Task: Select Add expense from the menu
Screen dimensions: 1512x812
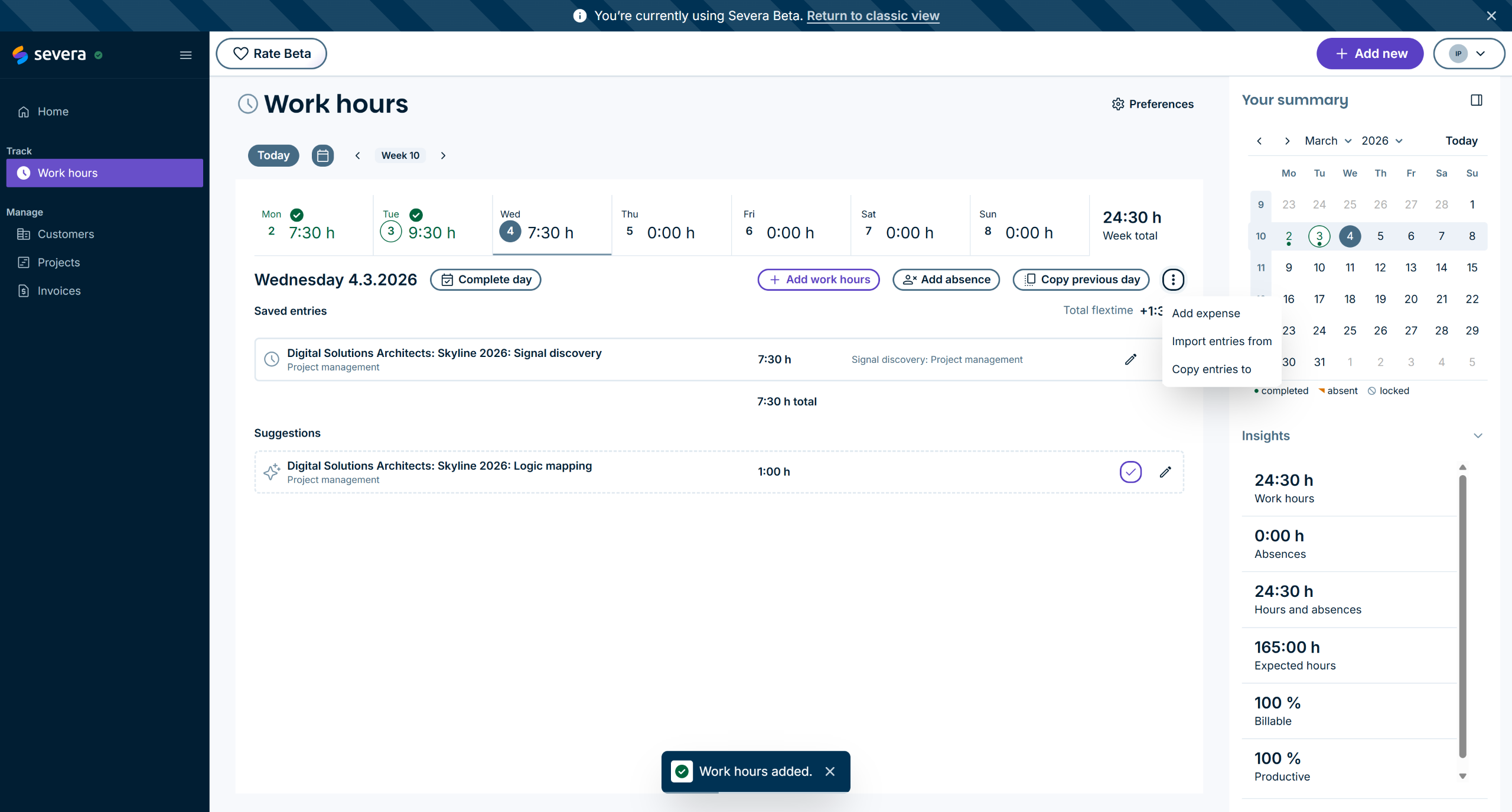Action: (1205, 313)
